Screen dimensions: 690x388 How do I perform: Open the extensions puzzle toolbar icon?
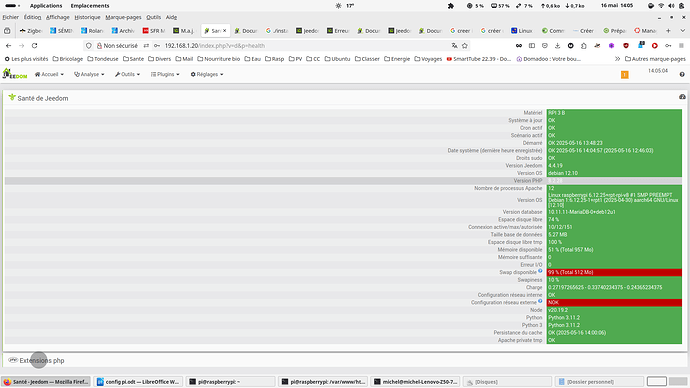coord(584,45)
